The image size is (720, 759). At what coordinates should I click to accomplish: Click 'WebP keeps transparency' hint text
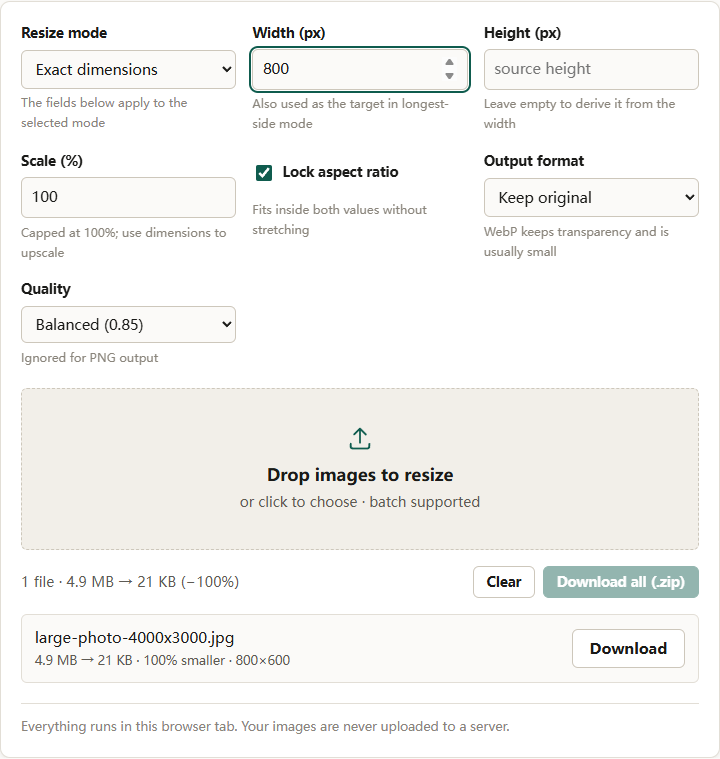[576, 242]
